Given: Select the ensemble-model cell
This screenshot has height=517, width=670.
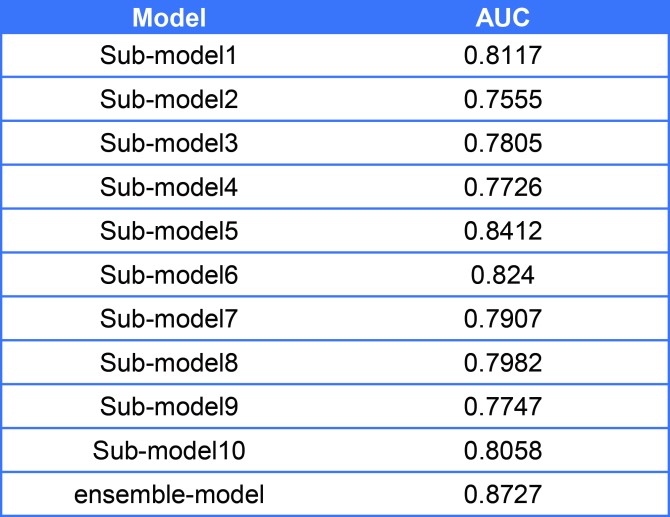Looking at the screenshot, I should [x=168, y=494].
